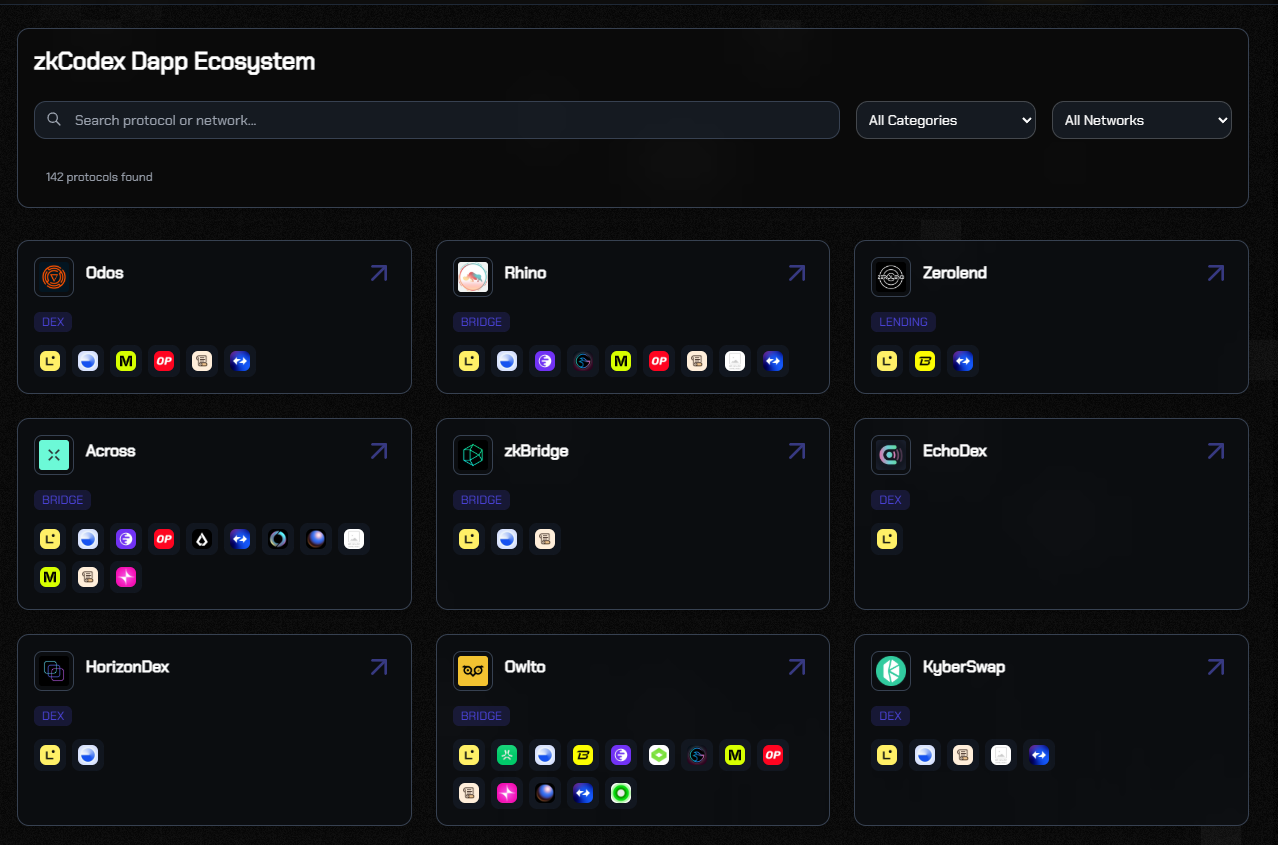
Task: Focus the search protocol or network field
Action: point(437,120)
